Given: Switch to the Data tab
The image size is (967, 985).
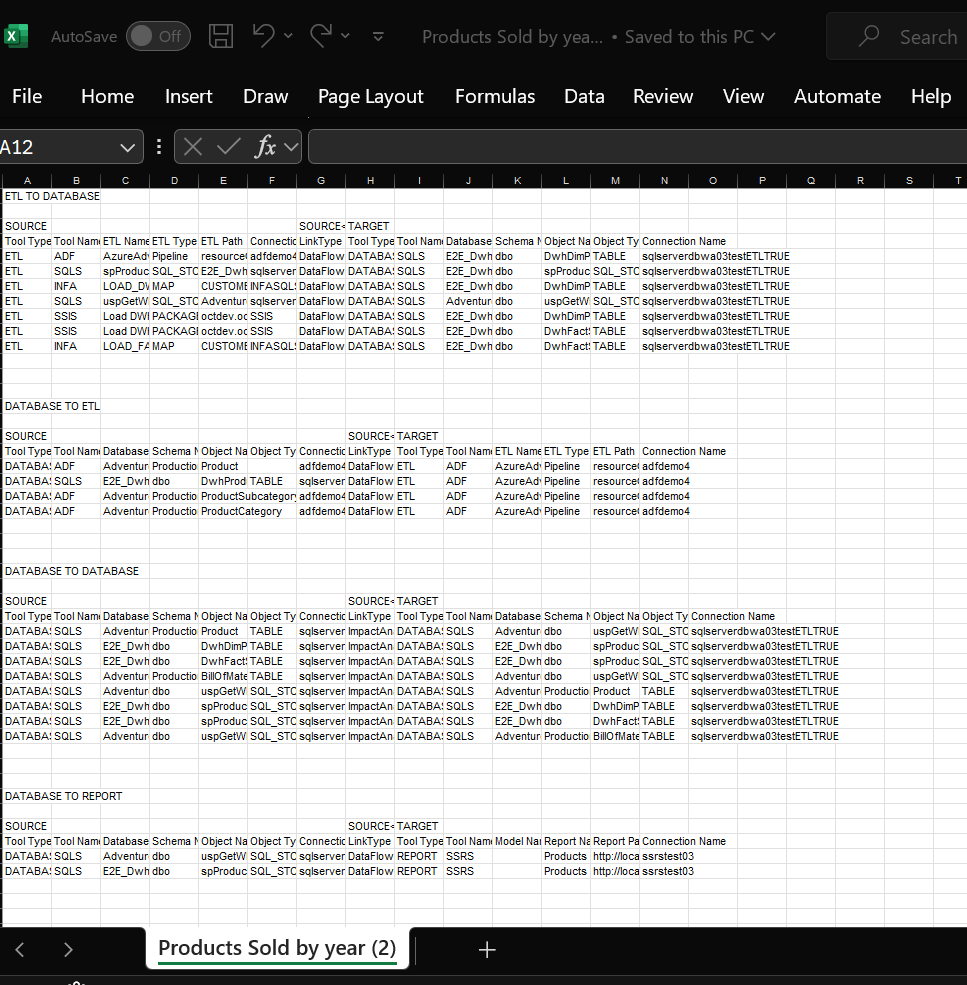Looking at the screenshot, I should 584,96.
